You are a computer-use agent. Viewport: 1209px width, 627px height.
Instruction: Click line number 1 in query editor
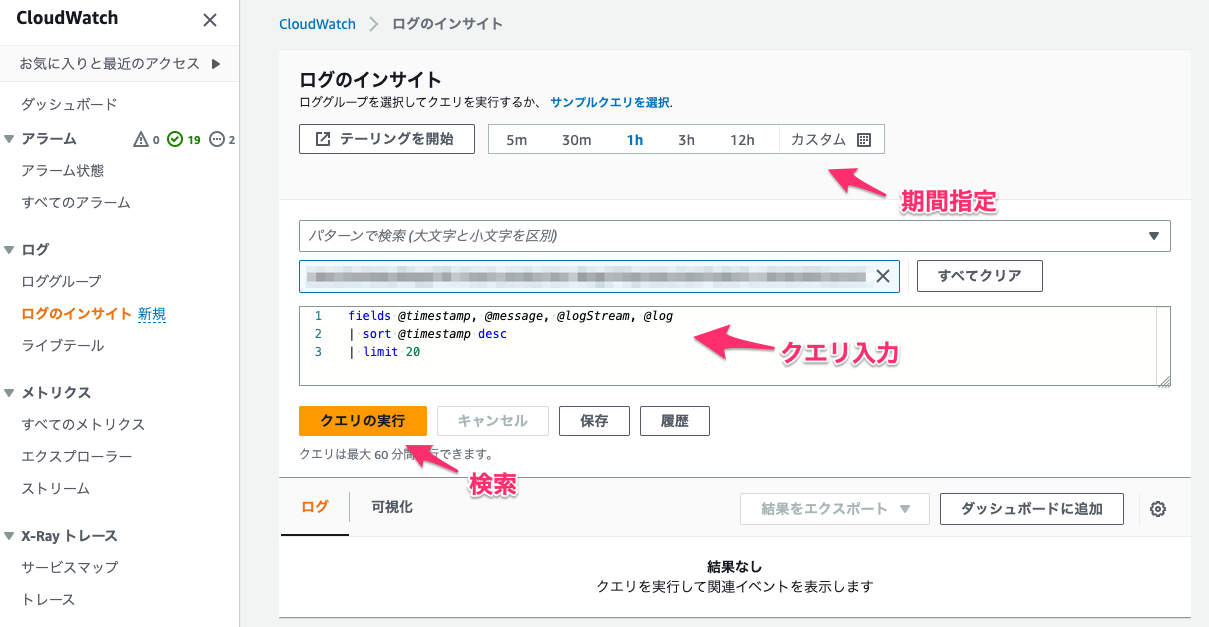(x=318, y=316)
